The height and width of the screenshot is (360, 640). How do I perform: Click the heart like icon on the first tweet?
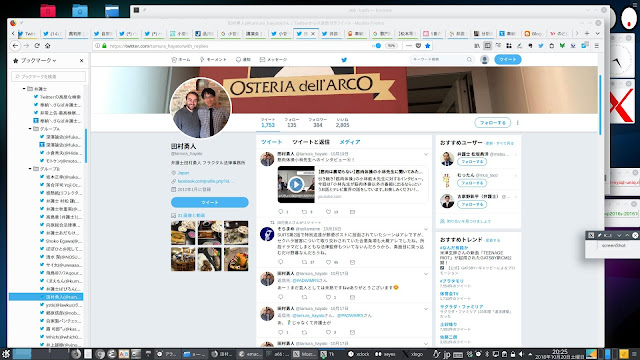(328, 212)
